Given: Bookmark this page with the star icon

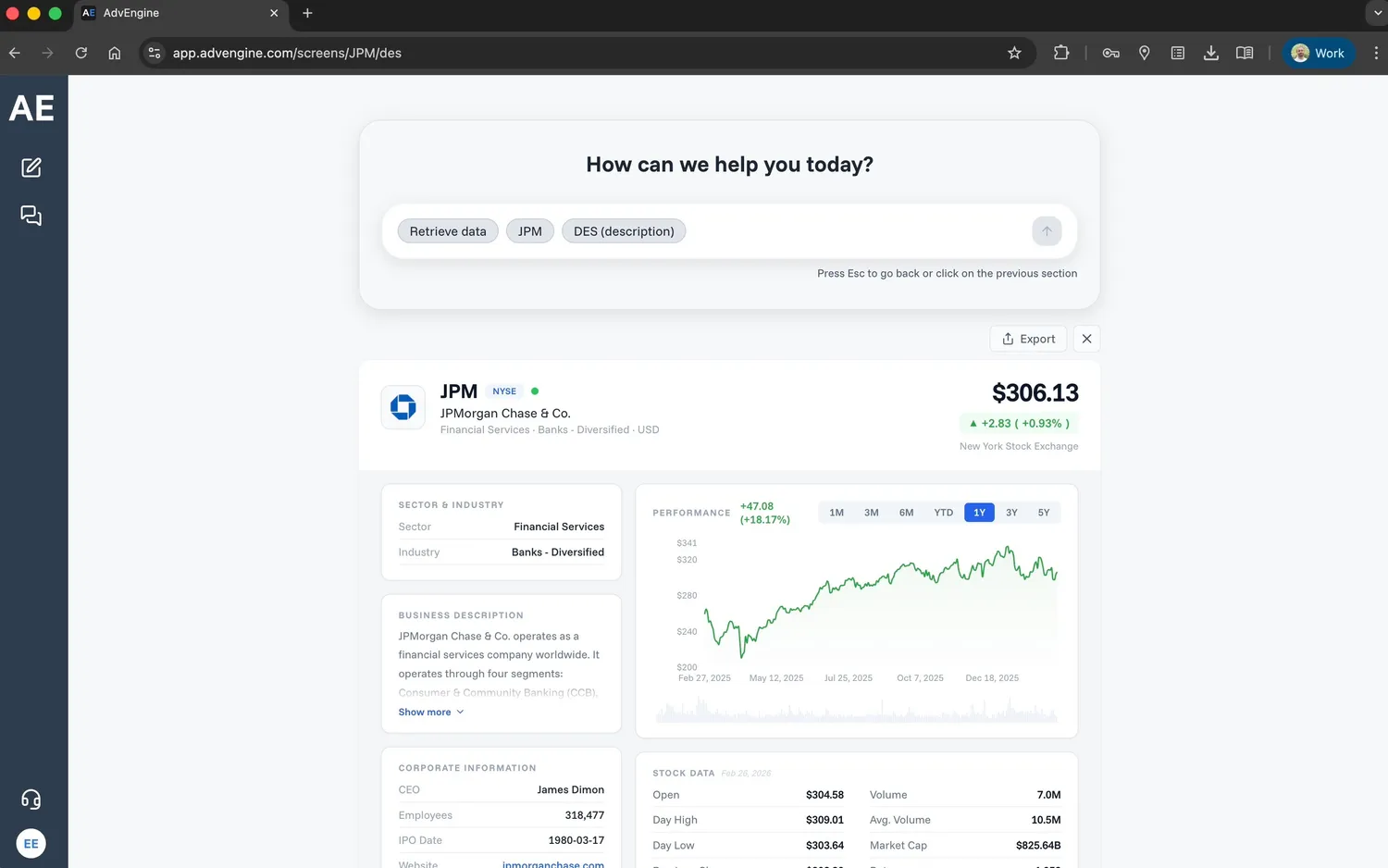Looking at the screenshot, I should pos(1014,53).
